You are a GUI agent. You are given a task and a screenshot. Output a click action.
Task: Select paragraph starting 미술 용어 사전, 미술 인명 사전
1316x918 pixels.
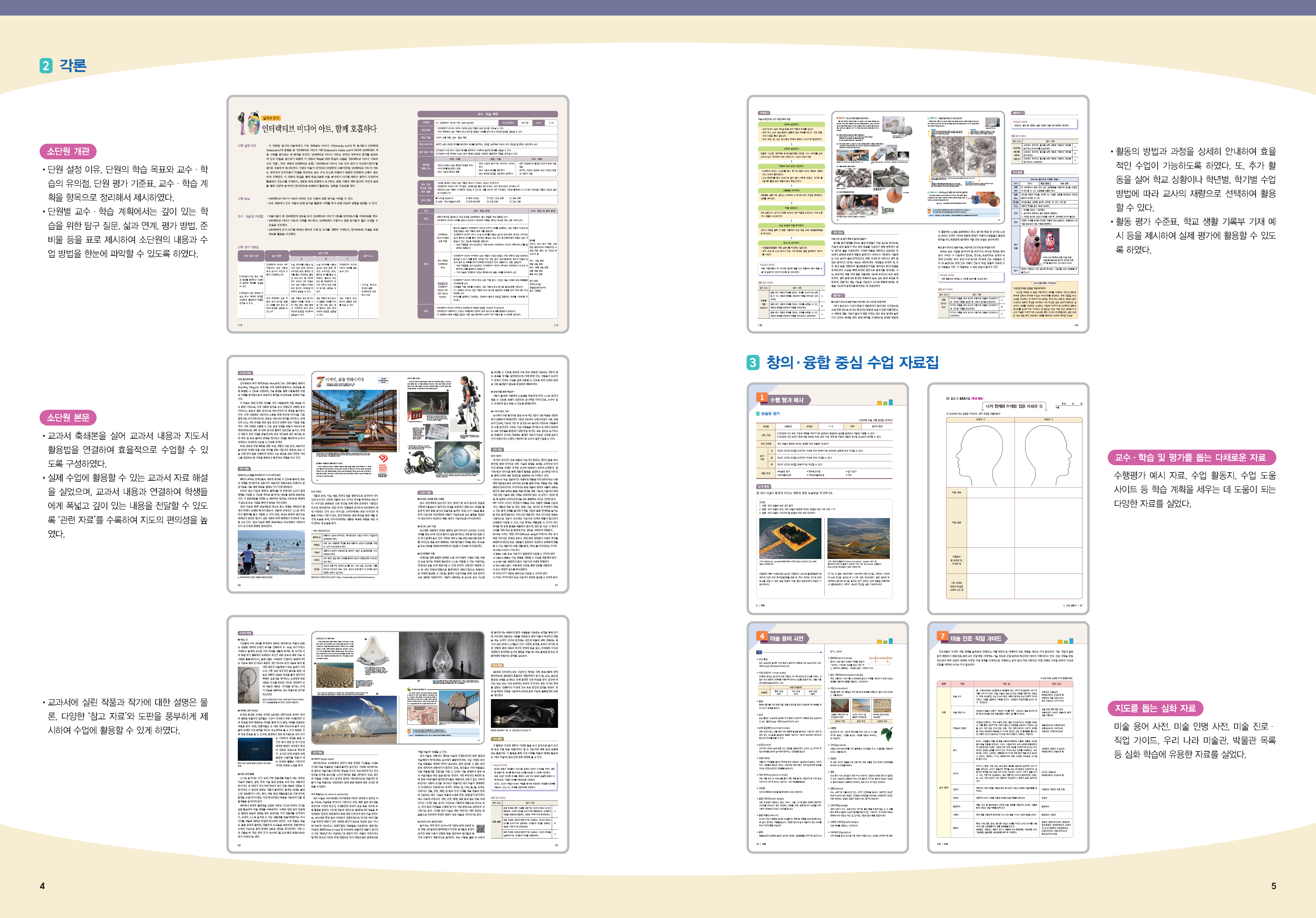point(1195,740)
